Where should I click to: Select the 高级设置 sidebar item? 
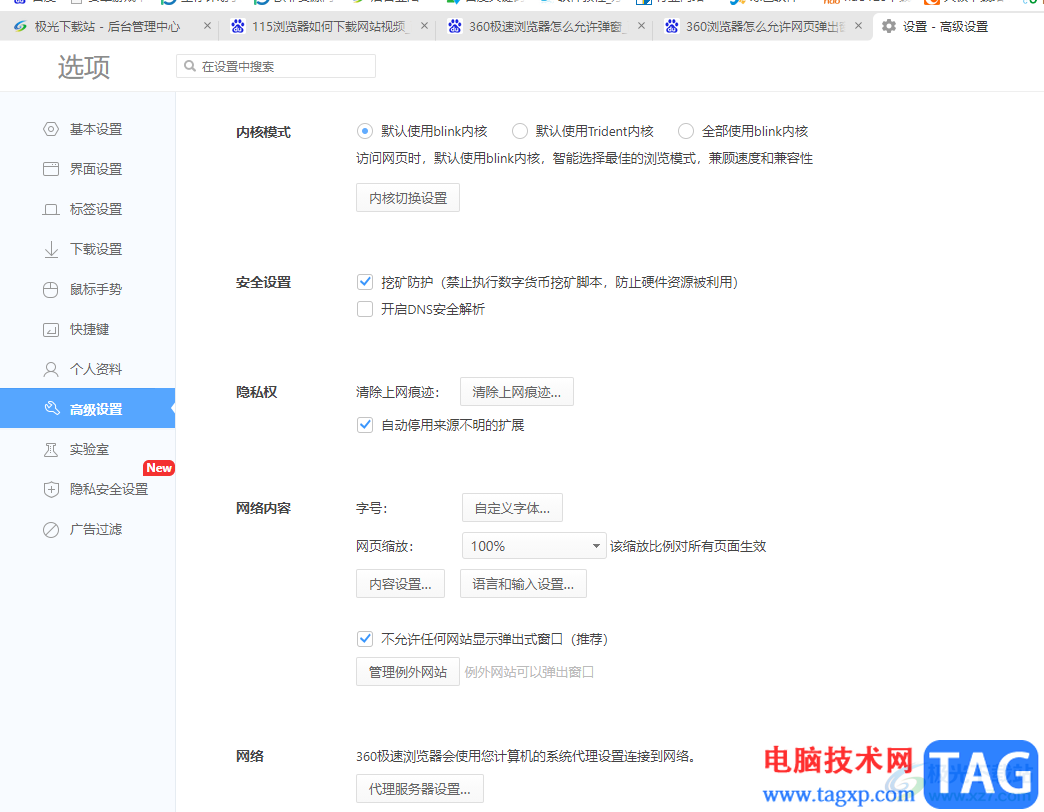[87, 408]
